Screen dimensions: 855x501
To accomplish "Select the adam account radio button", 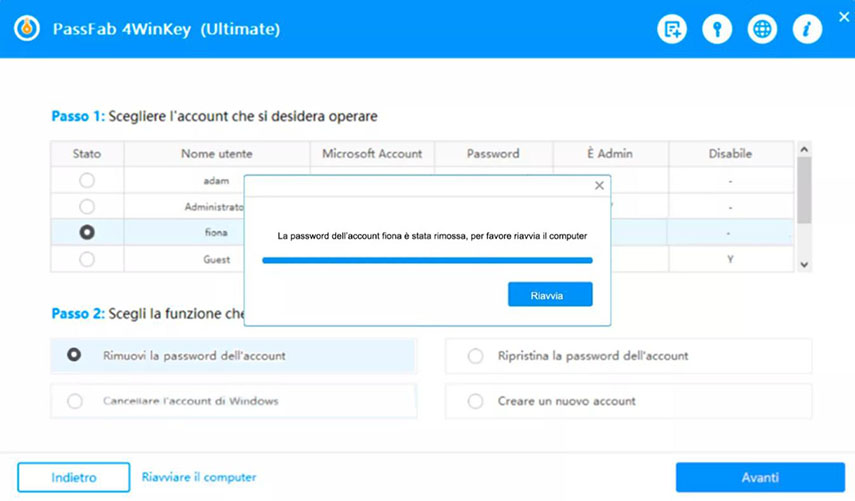I will click(87, 181).
